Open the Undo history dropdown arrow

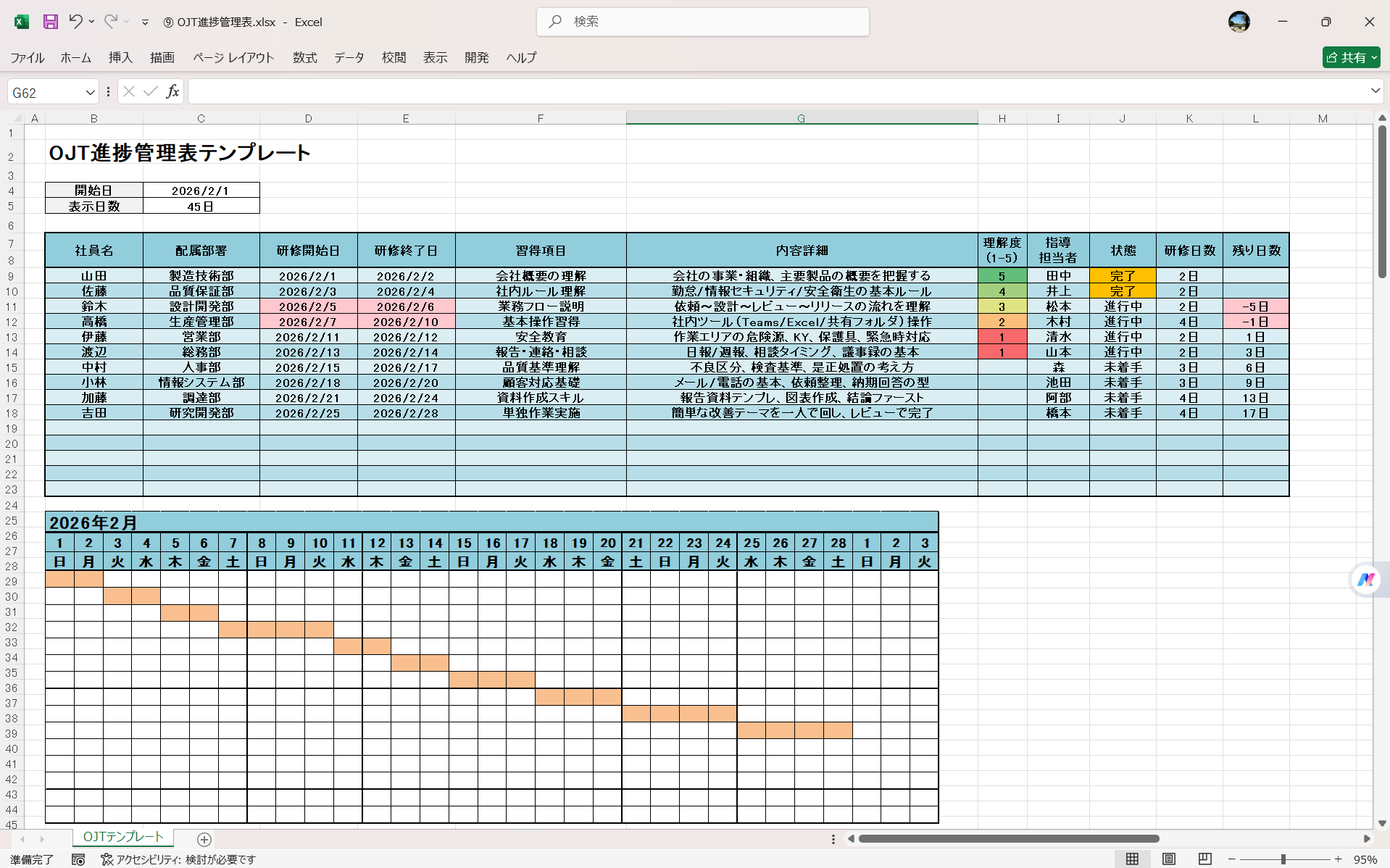click(x=91, y=22)
